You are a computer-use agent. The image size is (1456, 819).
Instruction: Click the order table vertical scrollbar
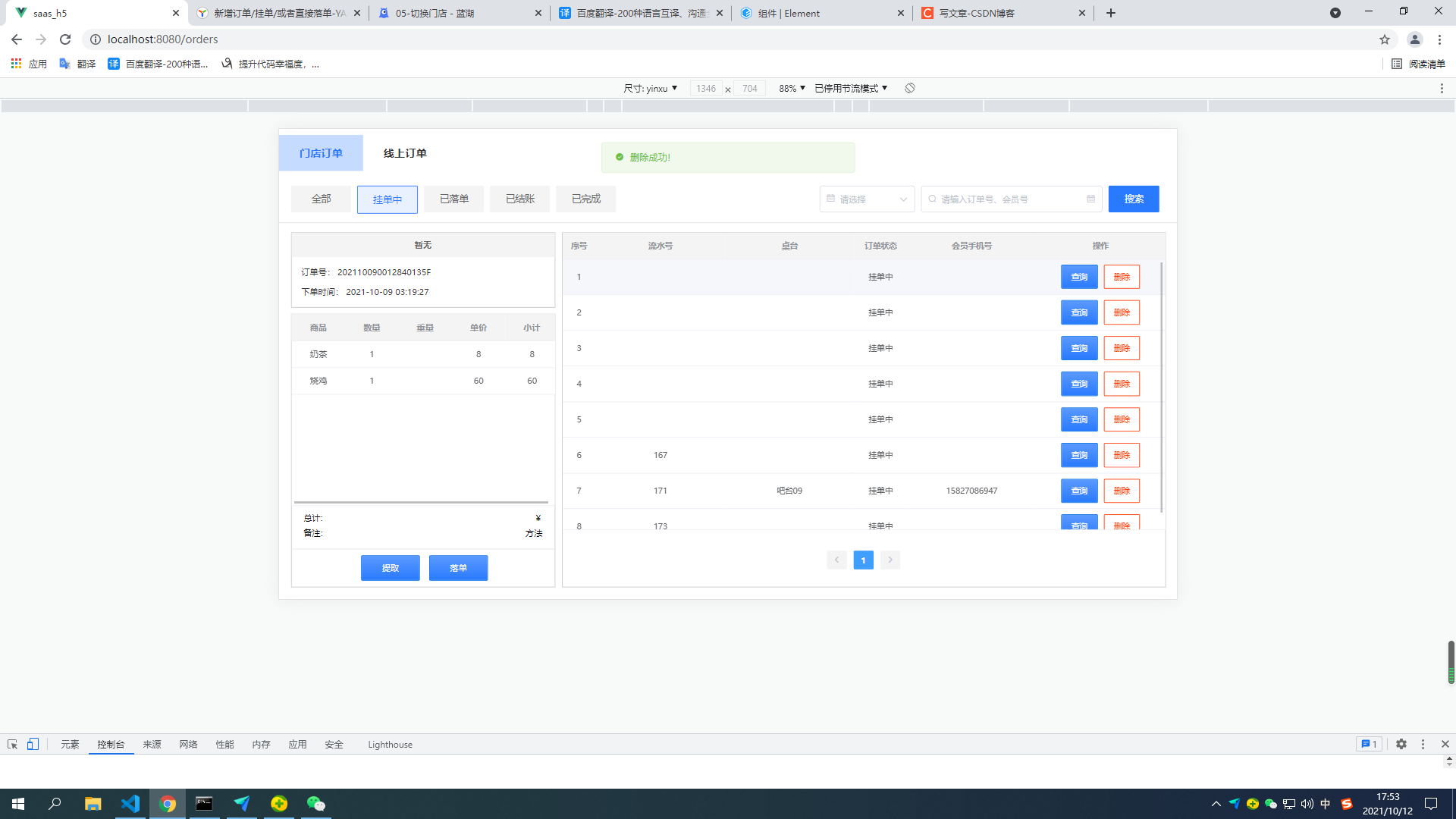tap(1161, 387)
